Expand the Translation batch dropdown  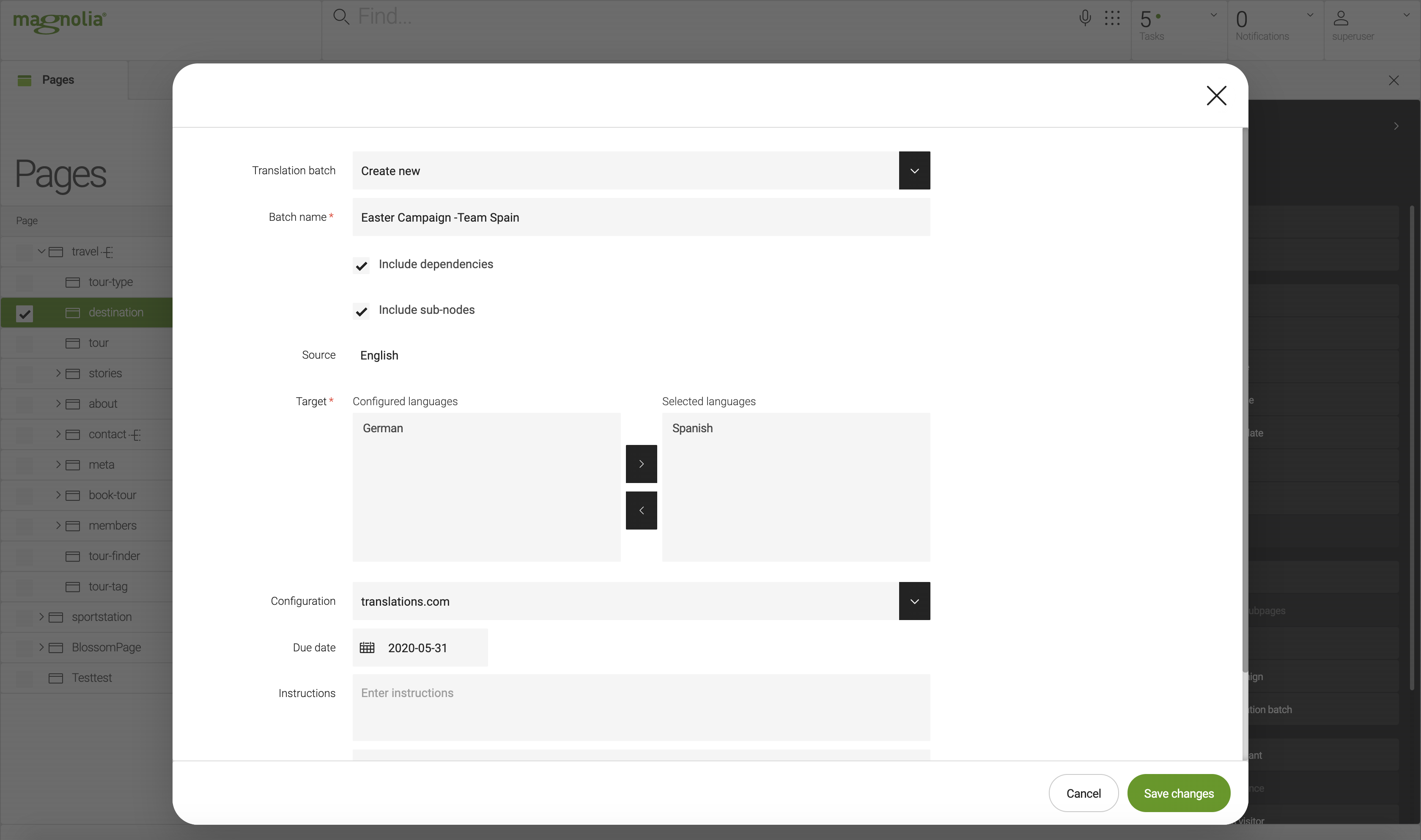click(914, 170)
